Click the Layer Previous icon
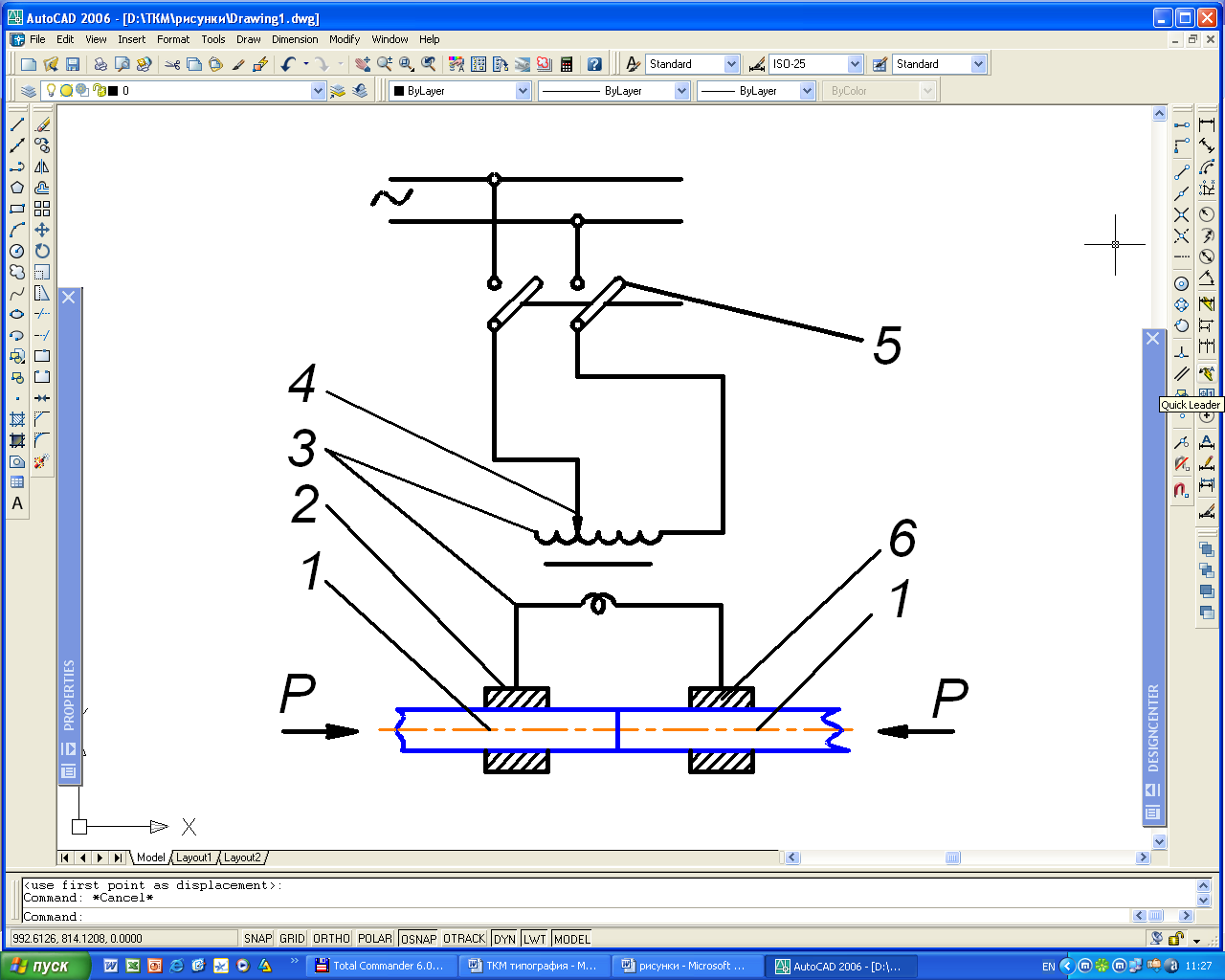 pyautogui.click(x=360, y=91)
